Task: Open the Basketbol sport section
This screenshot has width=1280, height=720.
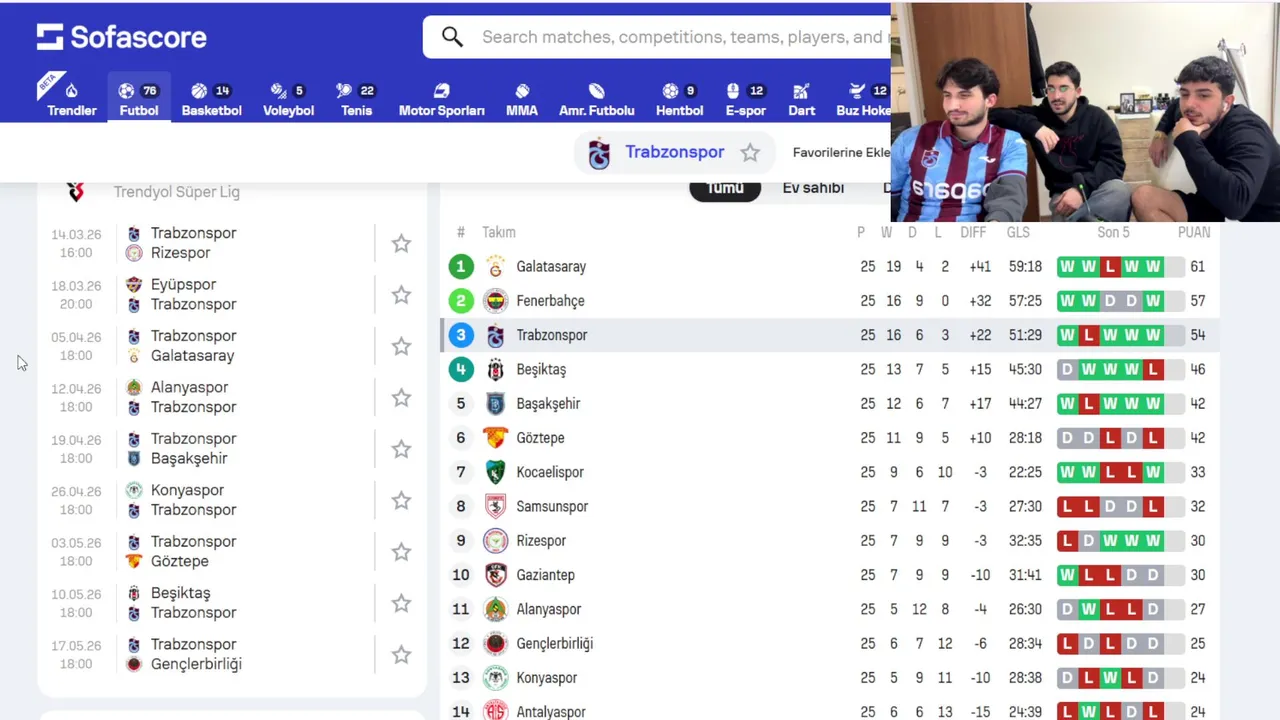Action: [x=211, y=99]
